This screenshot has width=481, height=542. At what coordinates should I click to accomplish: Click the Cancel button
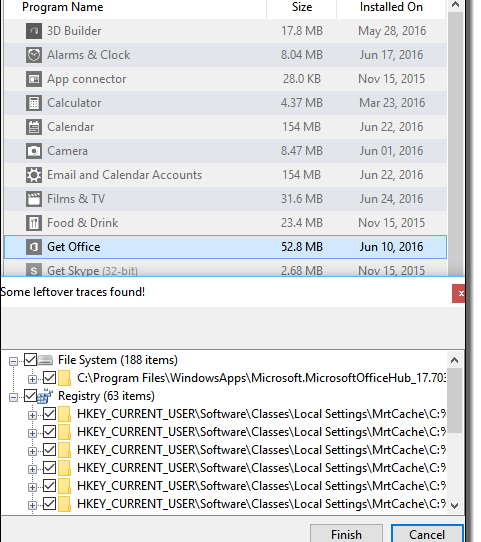(x=427, y=534)
